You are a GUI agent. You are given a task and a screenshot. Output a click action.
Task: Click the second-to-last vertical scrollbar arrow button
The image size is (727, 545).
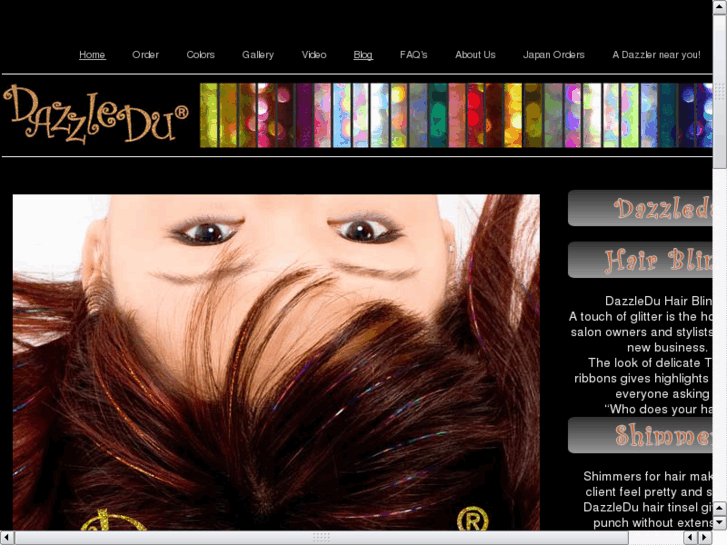click(x=720, y=508)
